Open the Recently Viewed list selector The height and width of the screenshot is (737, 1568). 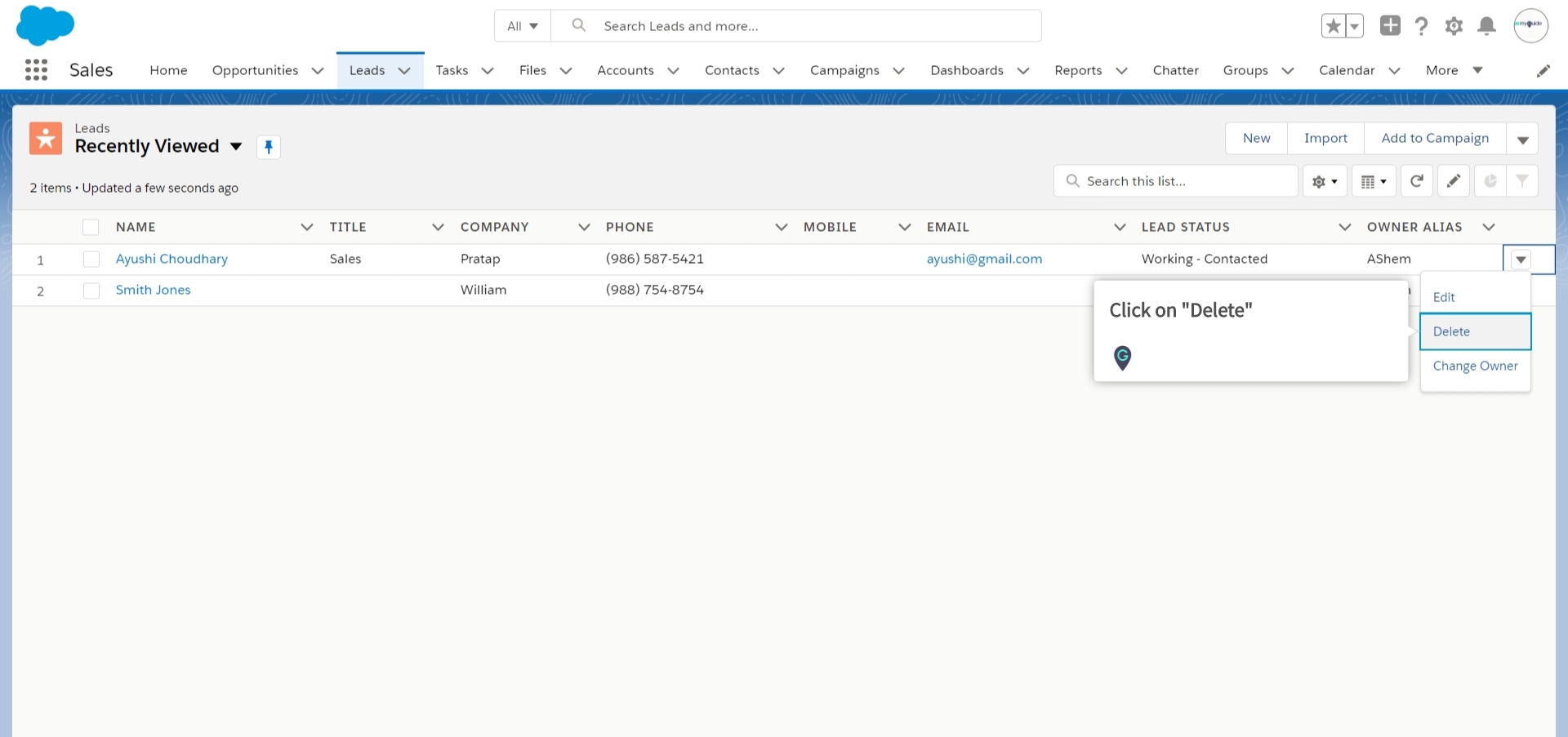[236, 147]
